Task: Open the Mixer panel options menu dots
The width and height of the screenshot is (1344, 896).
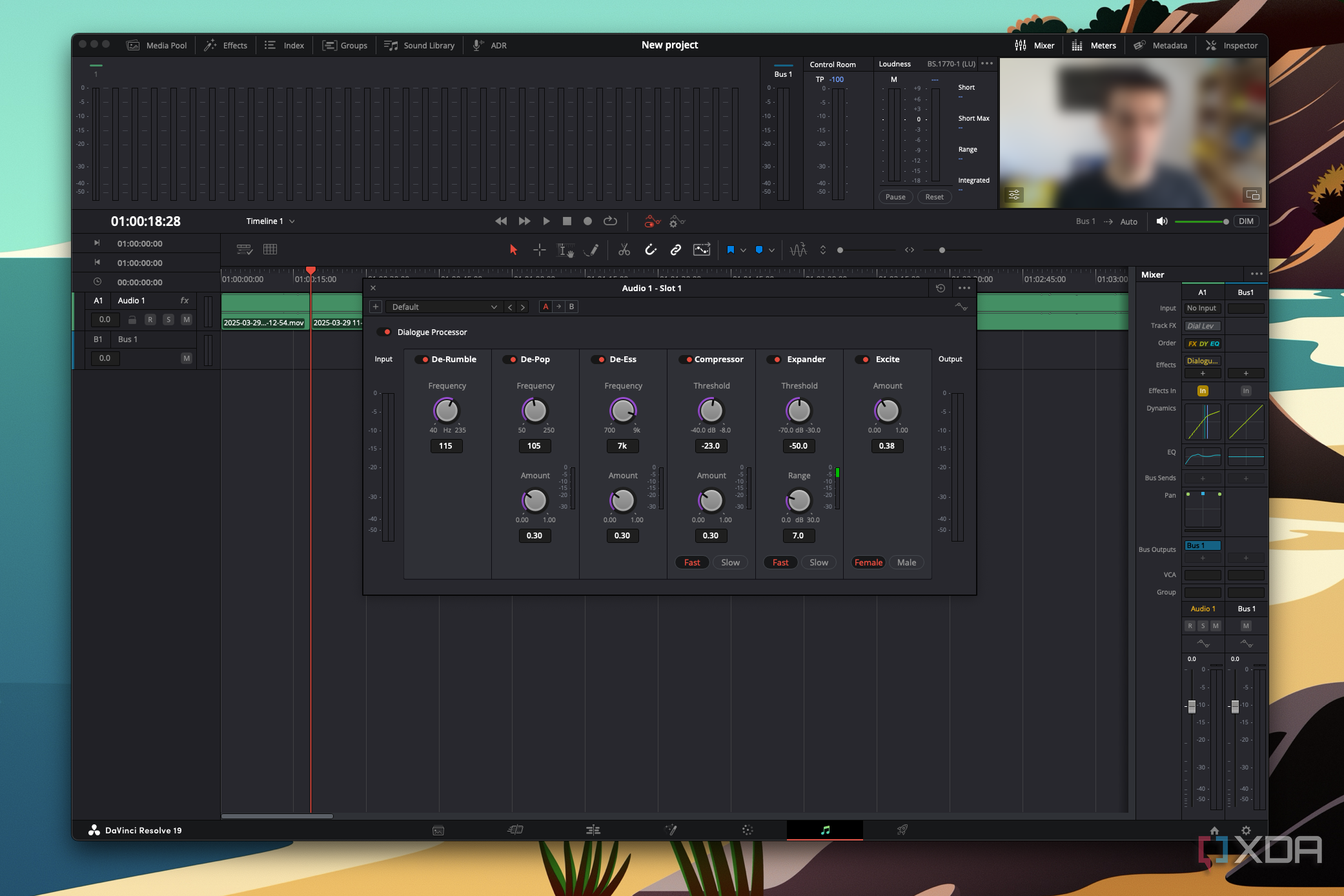Action: click(1256, 274)
